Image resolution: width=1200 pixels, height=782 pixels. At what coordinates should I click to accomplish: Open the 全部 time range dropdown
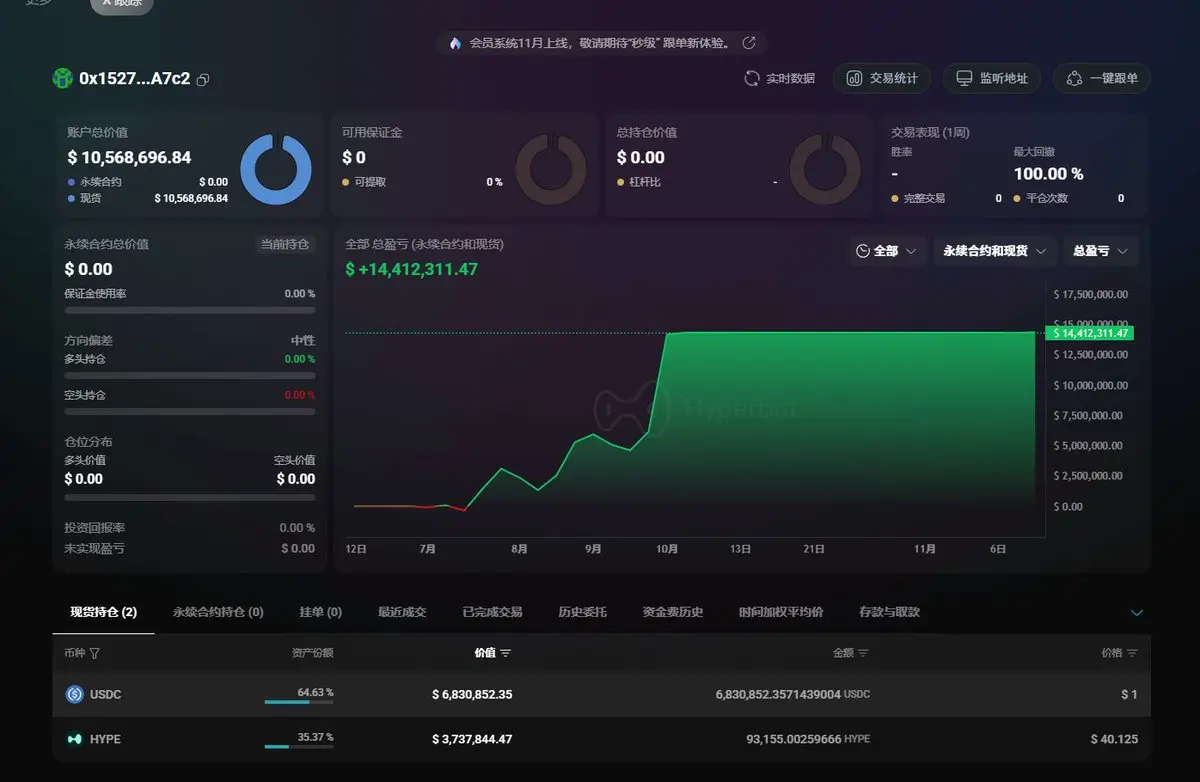click(886, 251)
